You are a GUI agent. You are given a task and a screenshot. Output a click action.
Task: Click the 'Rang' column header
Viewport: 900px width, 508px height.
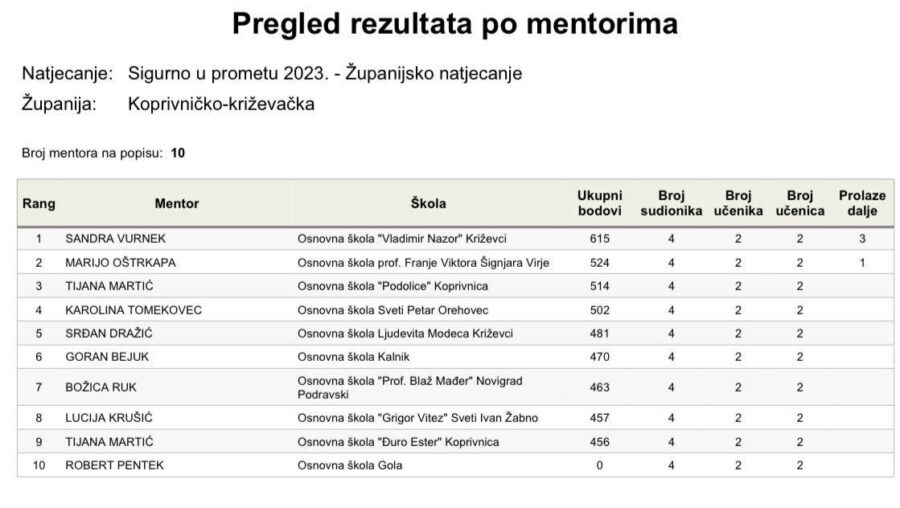38,204
